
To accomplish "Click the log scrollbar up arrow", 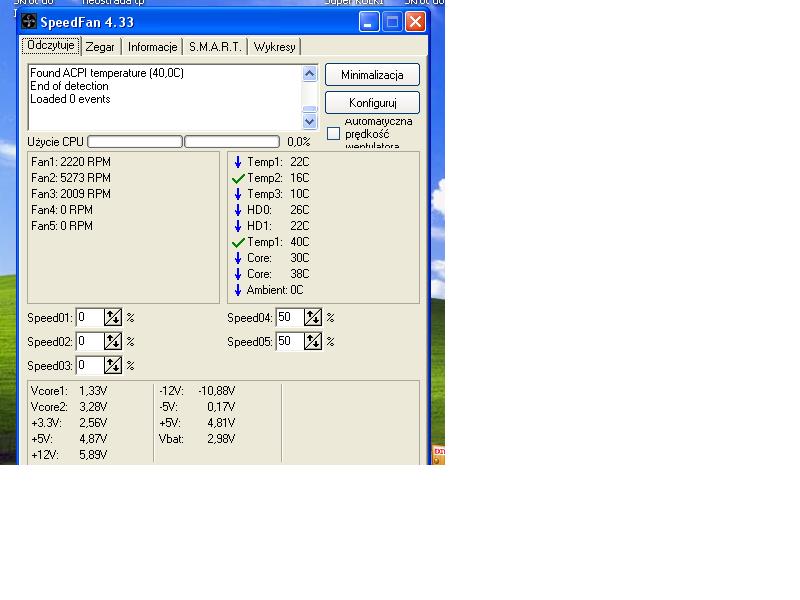I will (x=309, y=74).
